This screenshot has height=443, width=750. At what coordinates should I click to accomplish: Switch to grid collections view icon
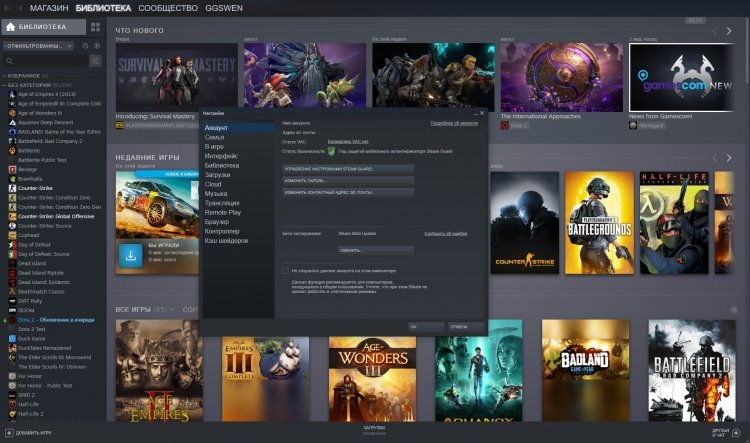pos(96,27)
